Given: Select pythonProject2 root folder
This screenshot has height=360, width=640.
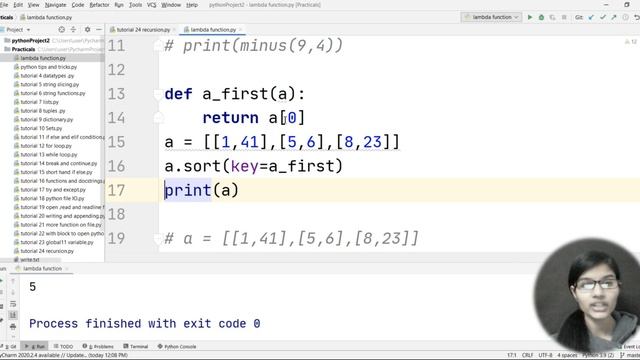Looking at the screenshot, I should click(x=31, y=41).
